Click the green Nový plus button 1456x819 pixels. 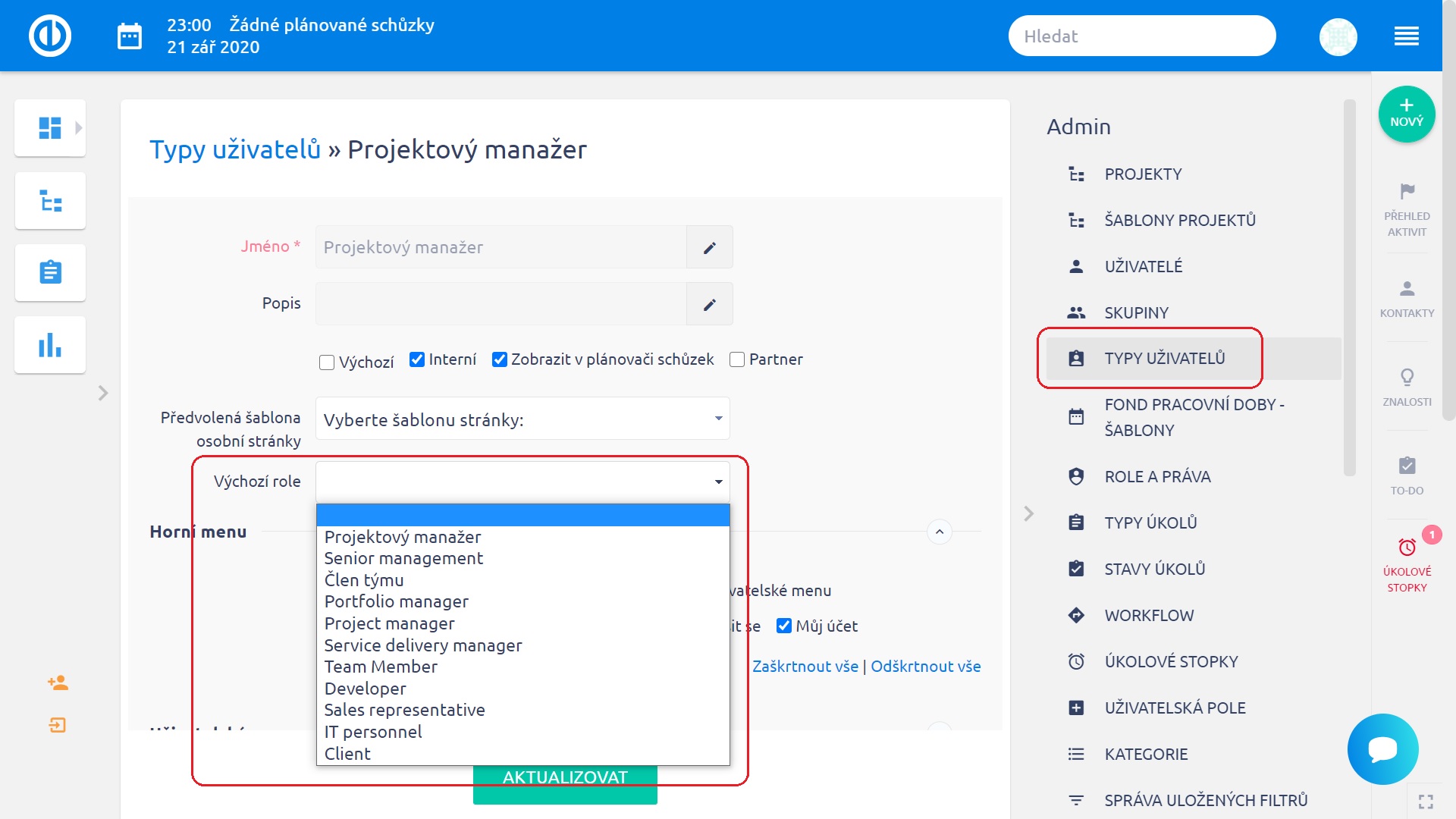[x=1406, y=114]
